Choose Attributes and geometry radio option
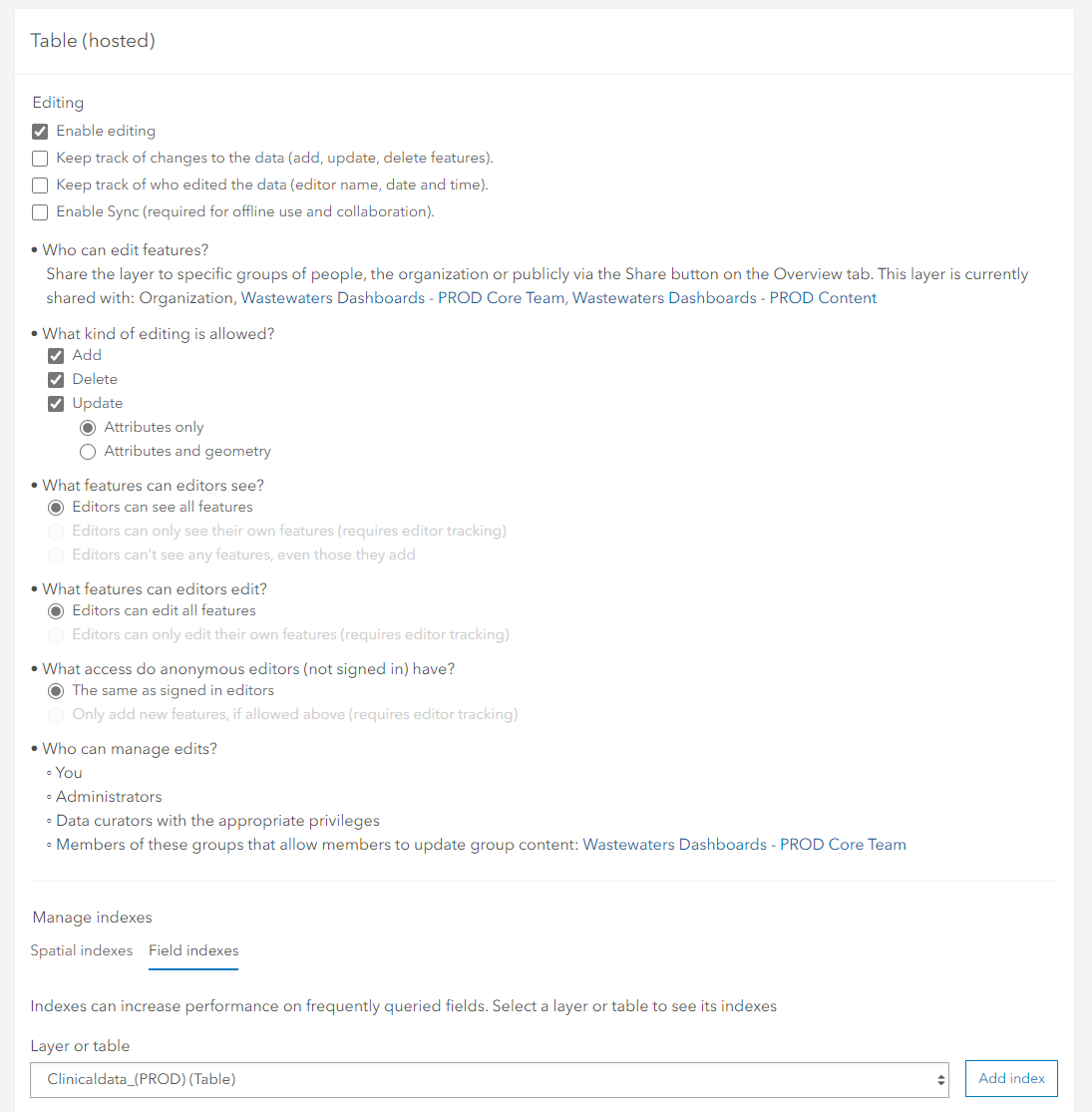 88,452
